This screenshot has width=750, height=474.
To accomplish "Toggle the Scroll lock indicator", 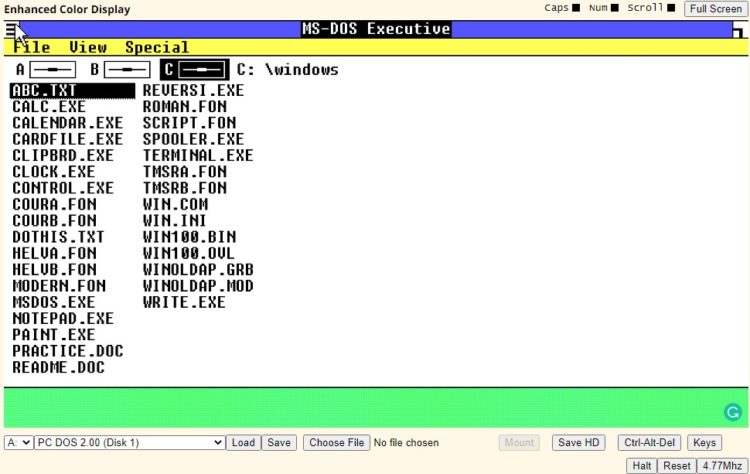I will tap(671, 8).
